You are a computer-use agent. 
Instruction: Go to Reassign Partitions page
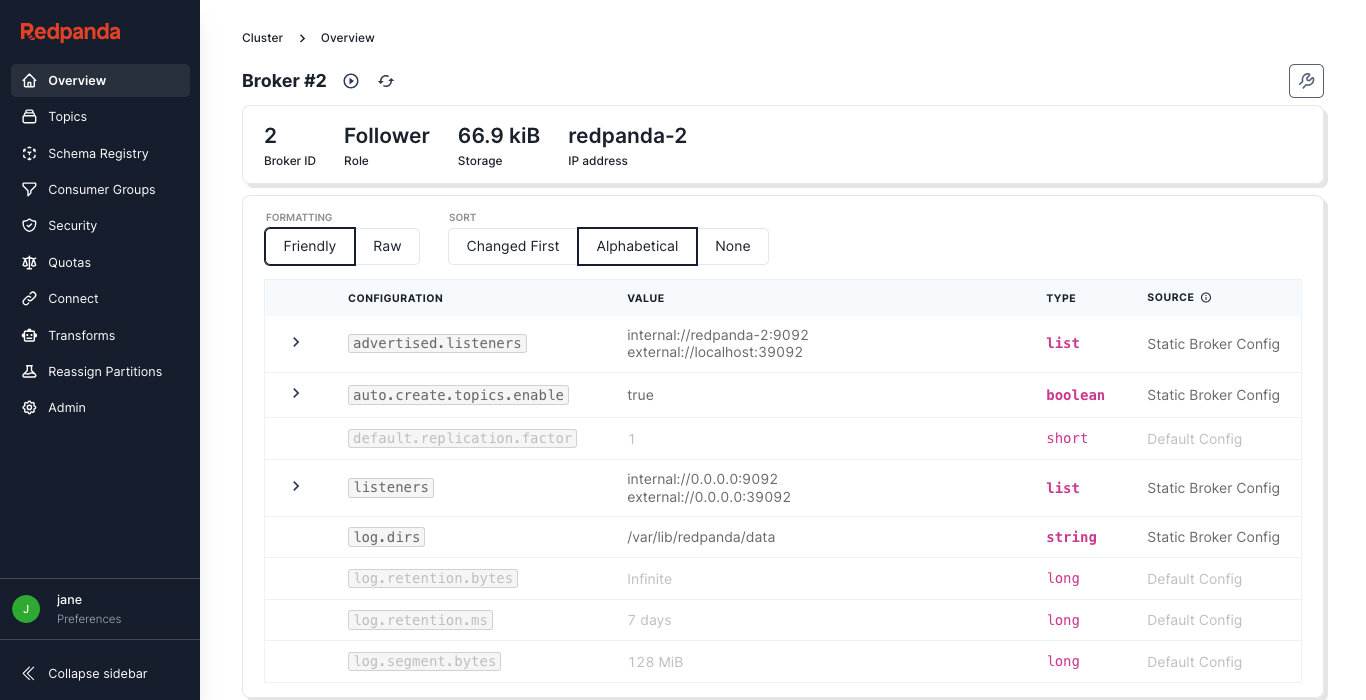tap(104, 371)
